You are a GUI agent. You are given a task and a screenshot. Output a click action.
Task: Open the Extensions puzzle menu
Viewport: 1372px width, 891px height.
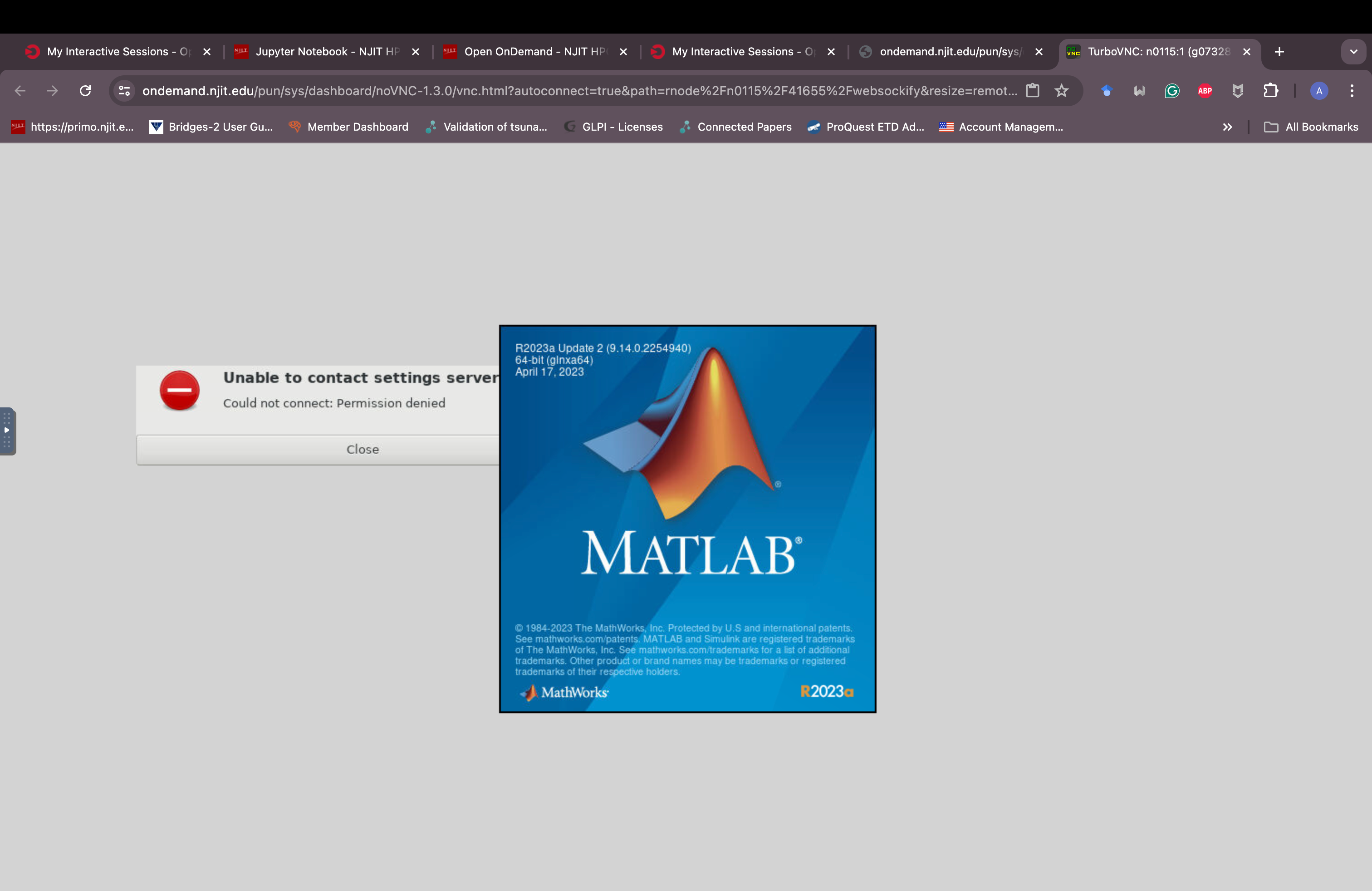click(1270, 90)
